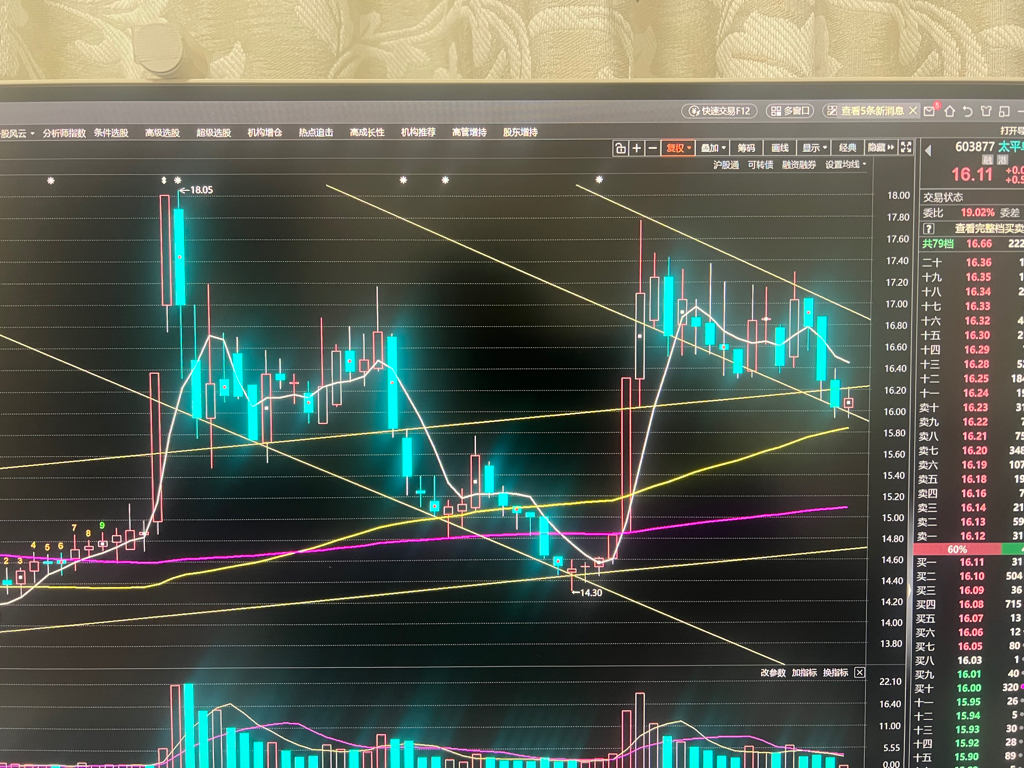Click 隐藏 to collapse side panel
The image size is (1024, 768).
[881, 148]
